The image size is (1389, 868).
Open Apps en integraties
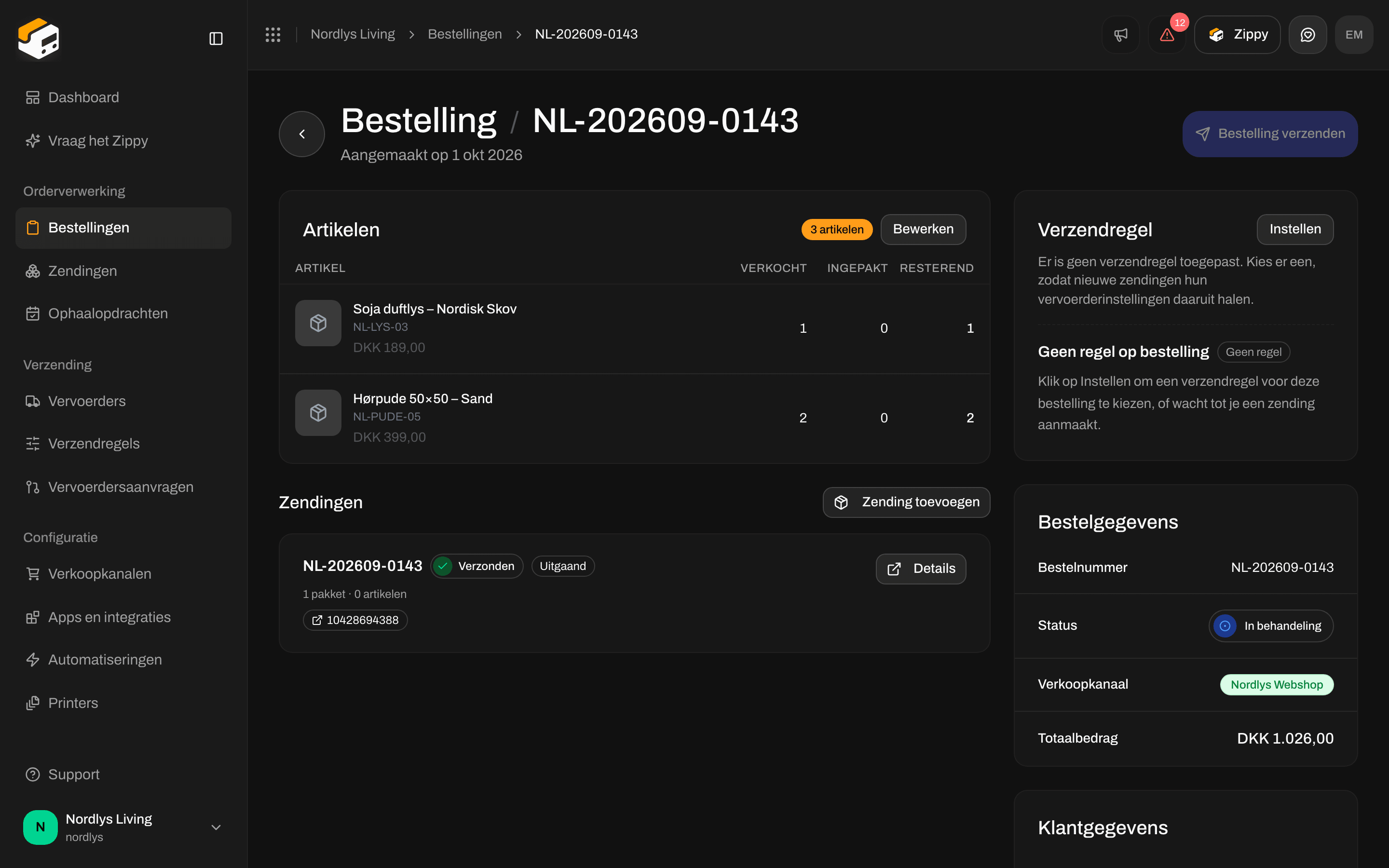pyautogui.click(x=123, y=617)
